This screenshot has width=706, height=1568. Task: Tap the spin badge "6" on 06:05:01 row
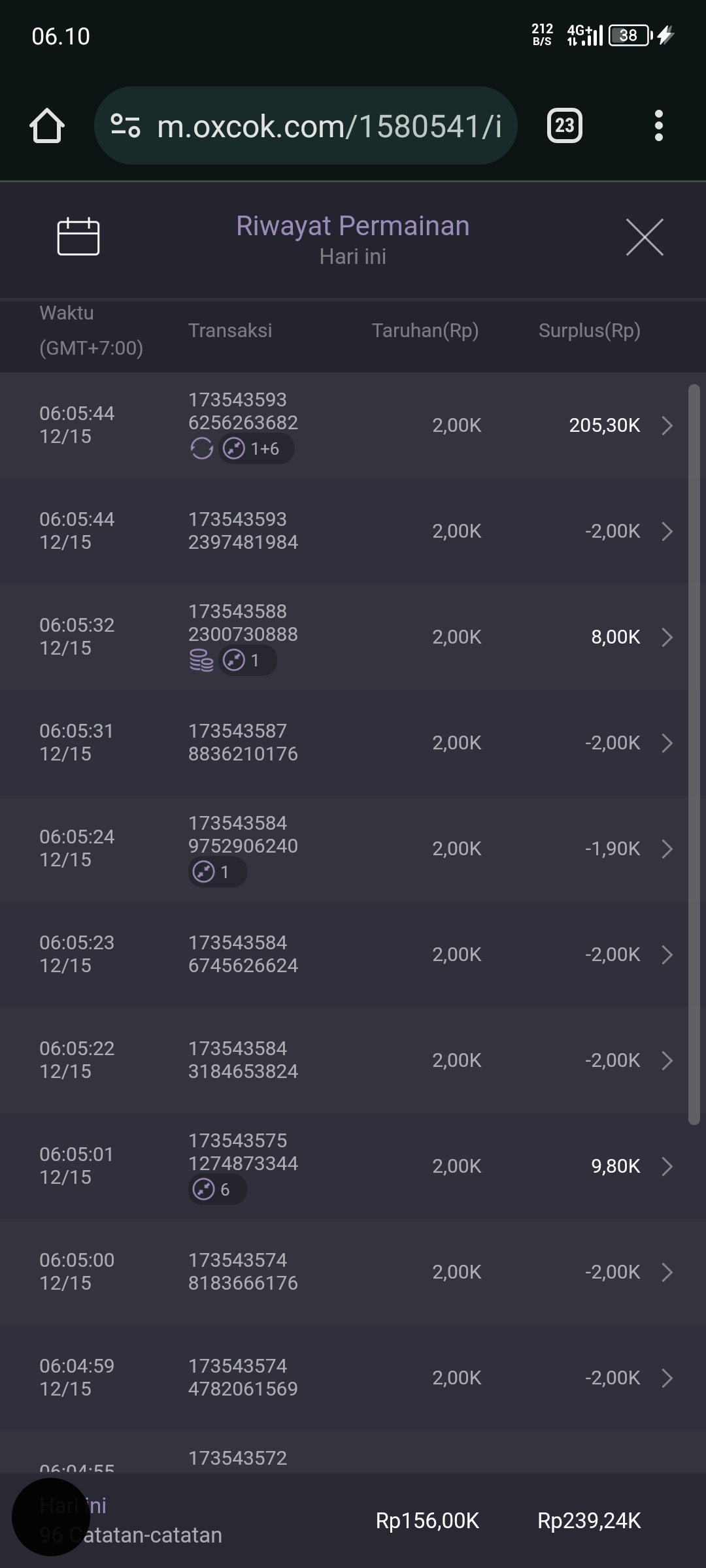pos(217,1190)
